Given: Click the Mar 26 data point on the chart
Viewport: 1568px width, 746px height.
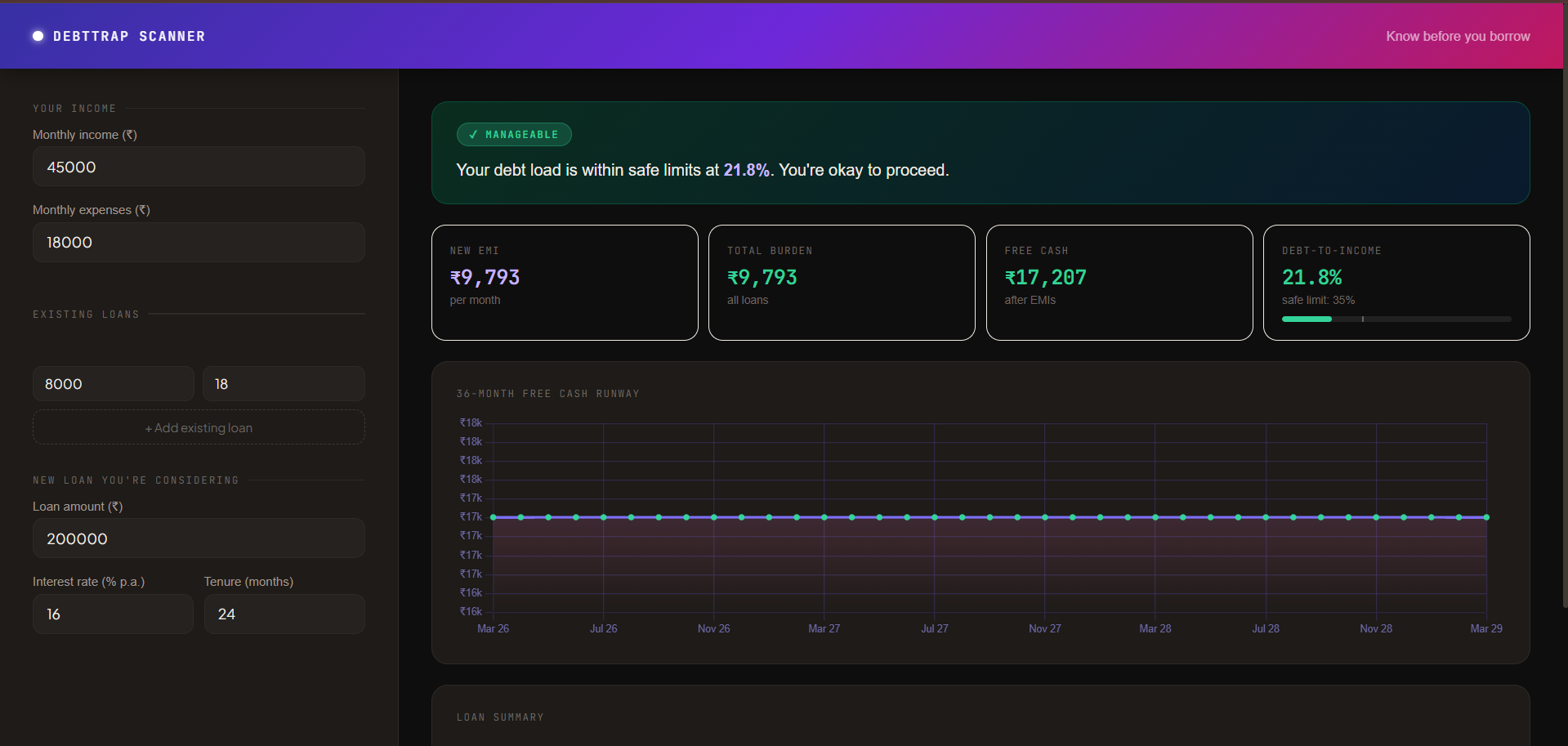Looking at the screenshot, I should pos(494,517).
